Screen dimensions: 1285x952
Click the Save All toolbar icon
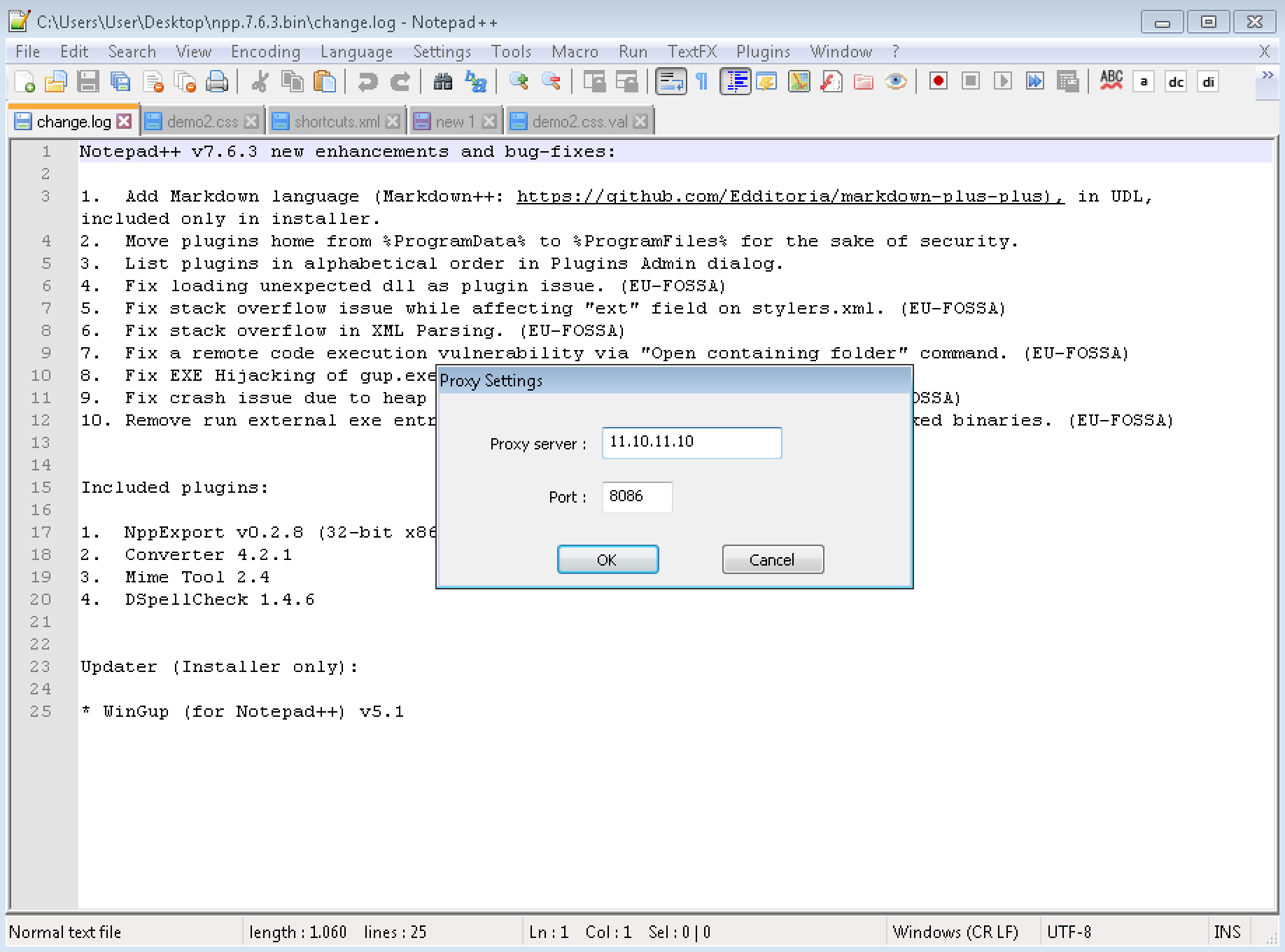coord(120,82)
